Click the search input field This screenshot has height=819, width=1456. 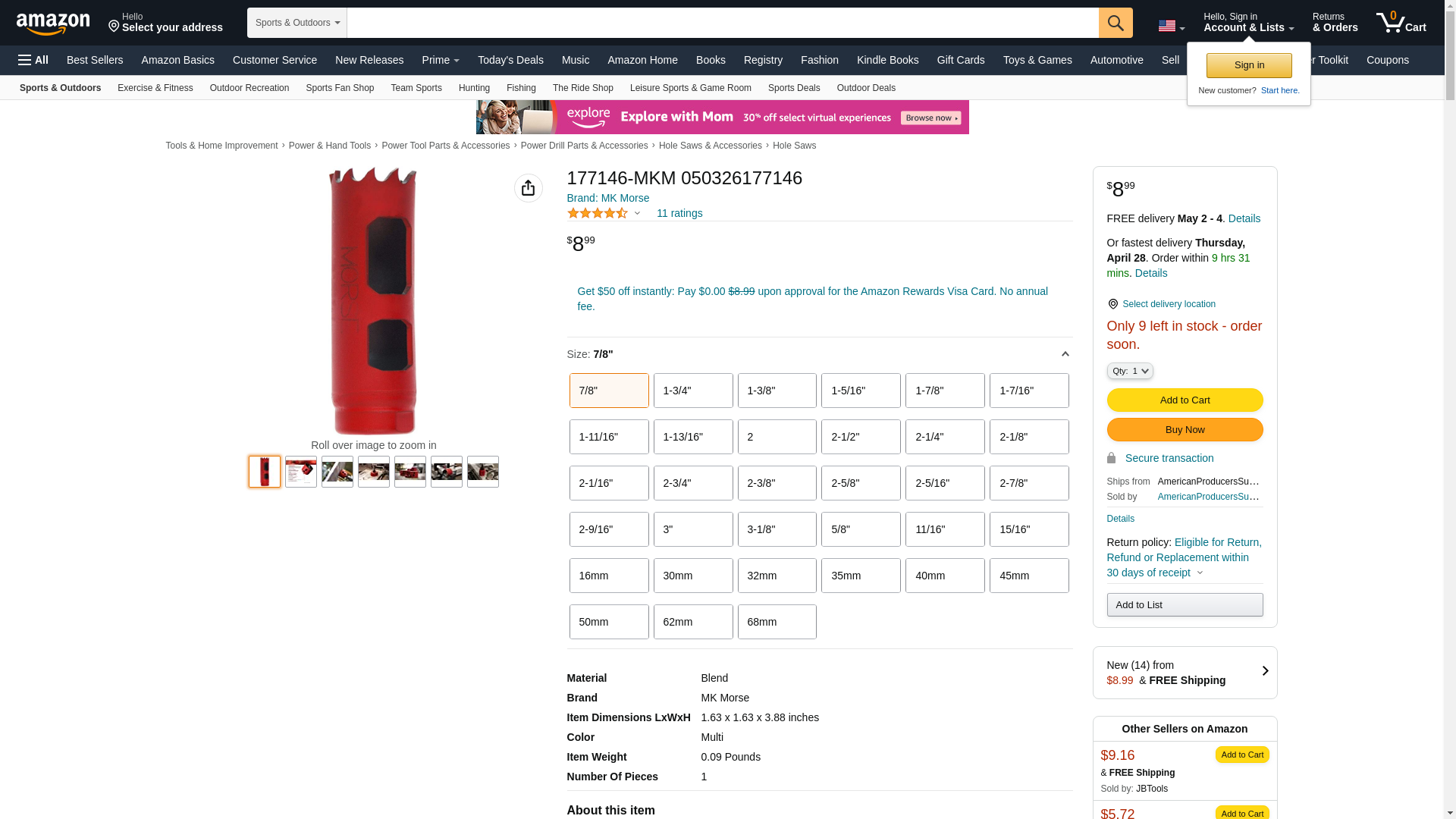[x=723, y=23]
